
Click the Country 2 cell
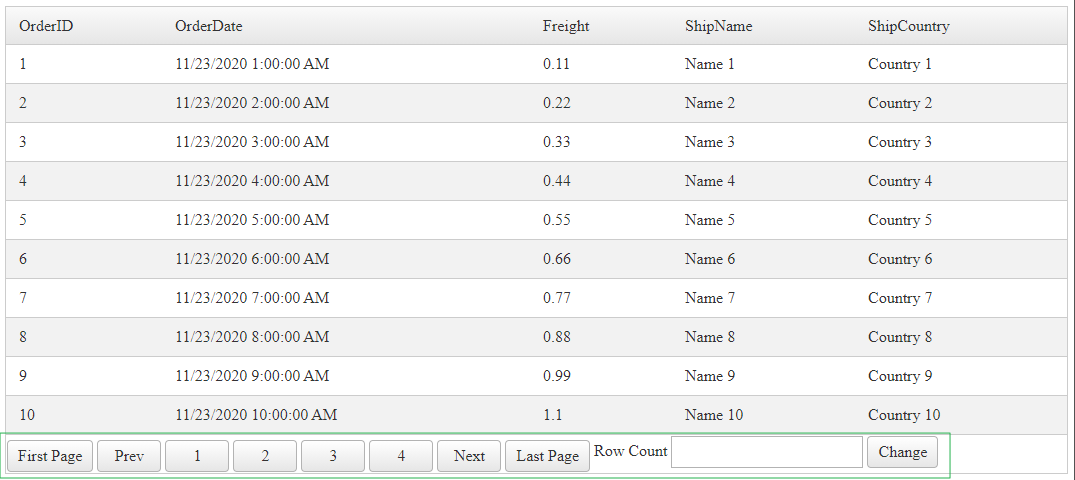coord(900,103)
